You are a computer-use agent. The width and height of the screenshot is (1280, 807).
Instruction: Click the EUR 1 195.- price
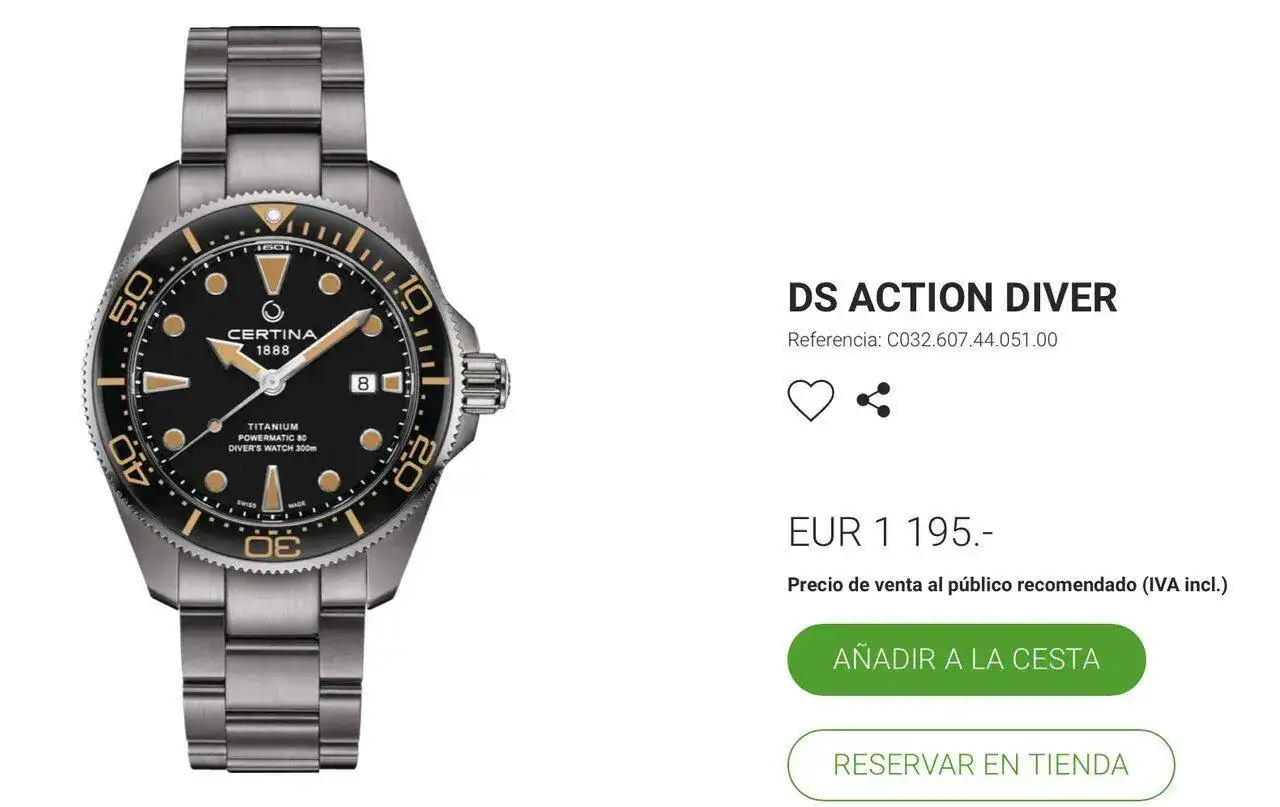(x=890, y=532)
